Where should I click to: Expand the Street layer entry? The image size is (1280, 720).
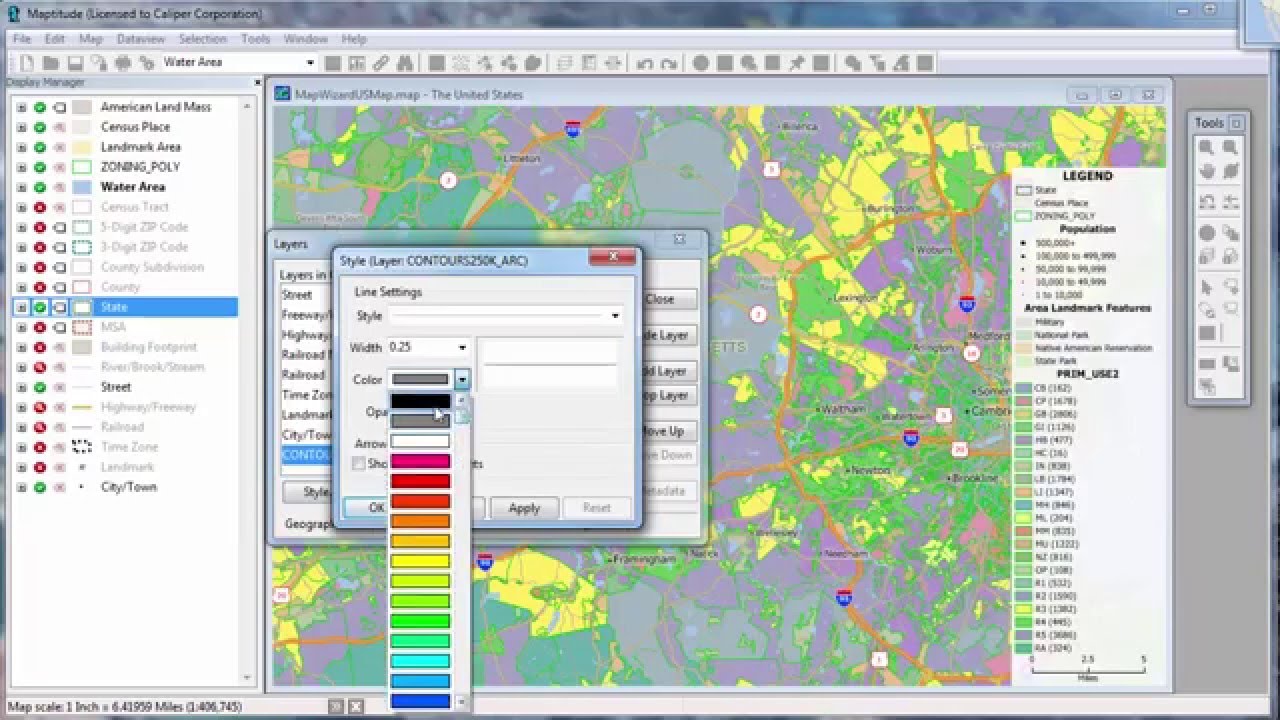tap(21, 387)
